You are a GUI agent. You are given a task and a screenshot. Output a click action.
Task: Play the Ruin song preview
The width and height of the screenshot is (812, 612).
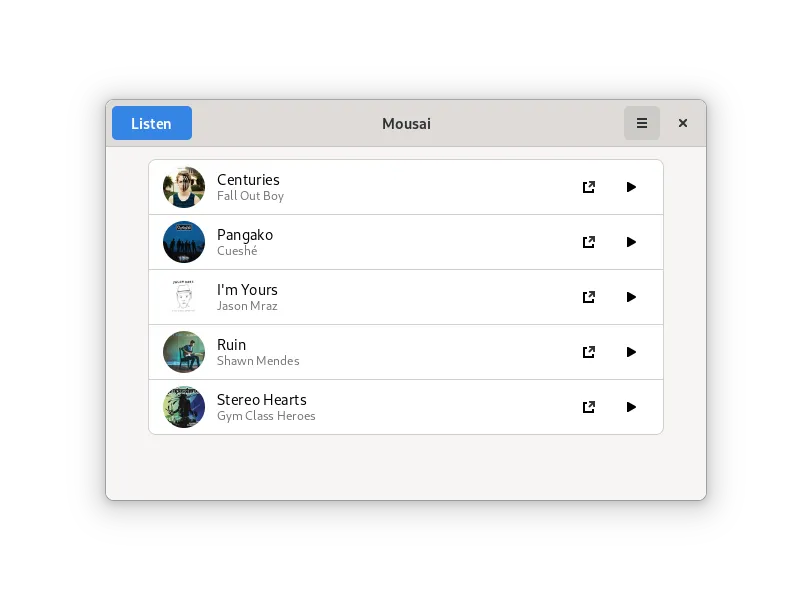631,352
